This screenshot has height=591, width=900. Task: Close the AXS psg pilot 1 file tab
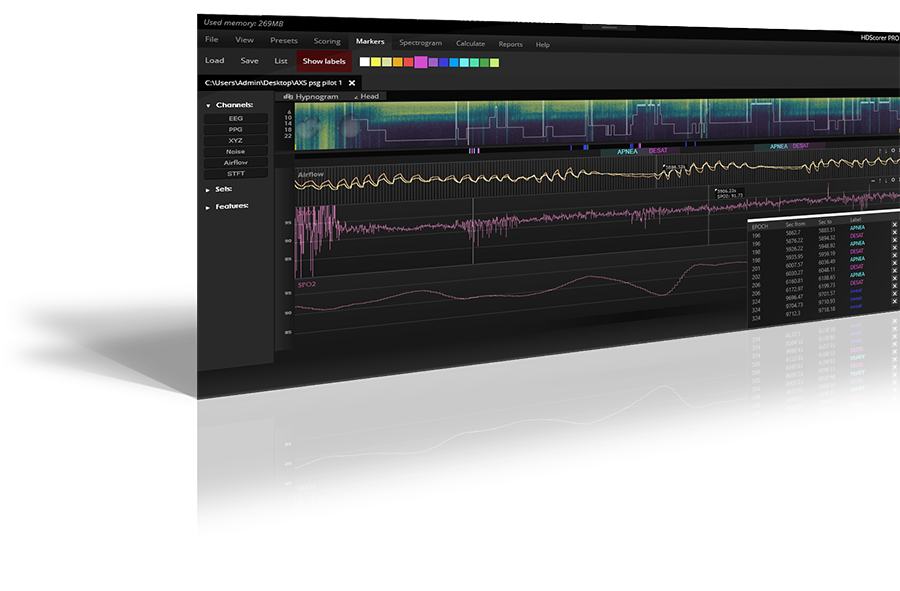coord(352,83)
